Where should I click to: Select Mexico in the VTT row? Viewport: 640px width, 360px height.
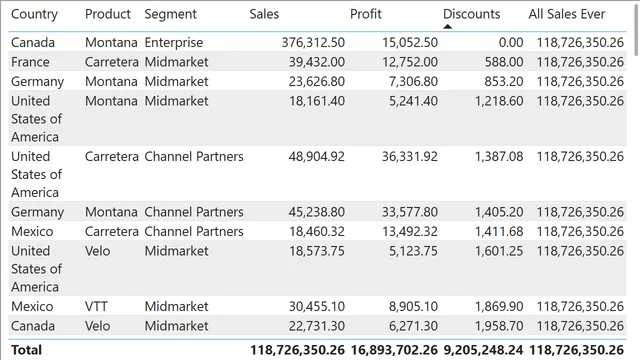tap(32, 307)
